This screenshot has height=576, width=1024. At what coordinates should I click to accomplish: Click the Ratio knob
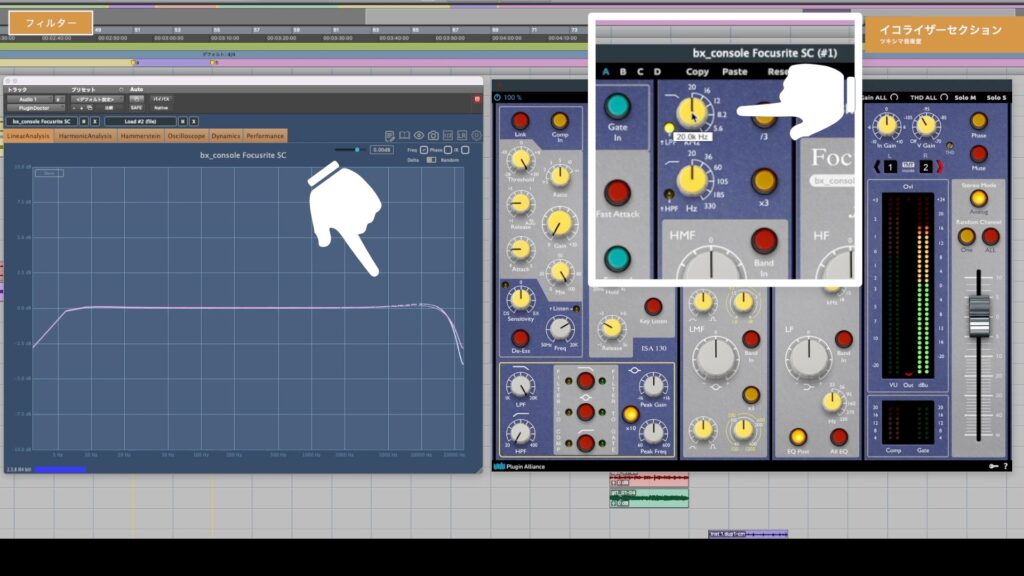tap(560, 176)
